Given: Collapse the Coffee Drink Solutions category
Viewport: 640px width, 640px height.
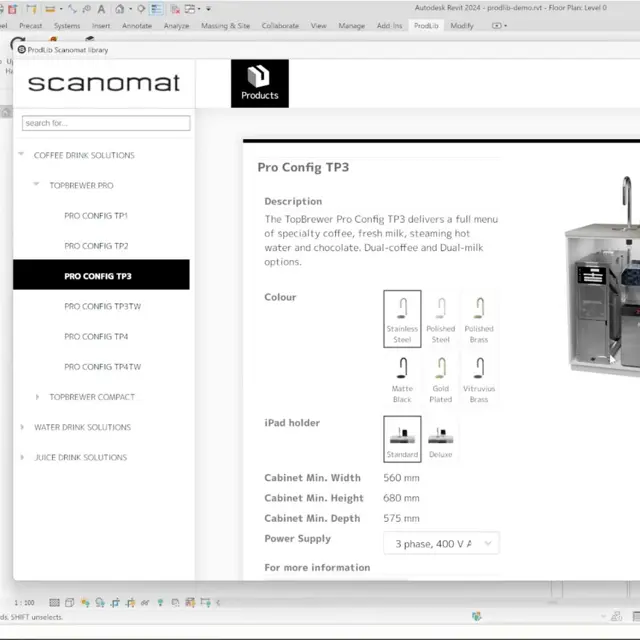Looking at the screenshot, I should [23, 155].
